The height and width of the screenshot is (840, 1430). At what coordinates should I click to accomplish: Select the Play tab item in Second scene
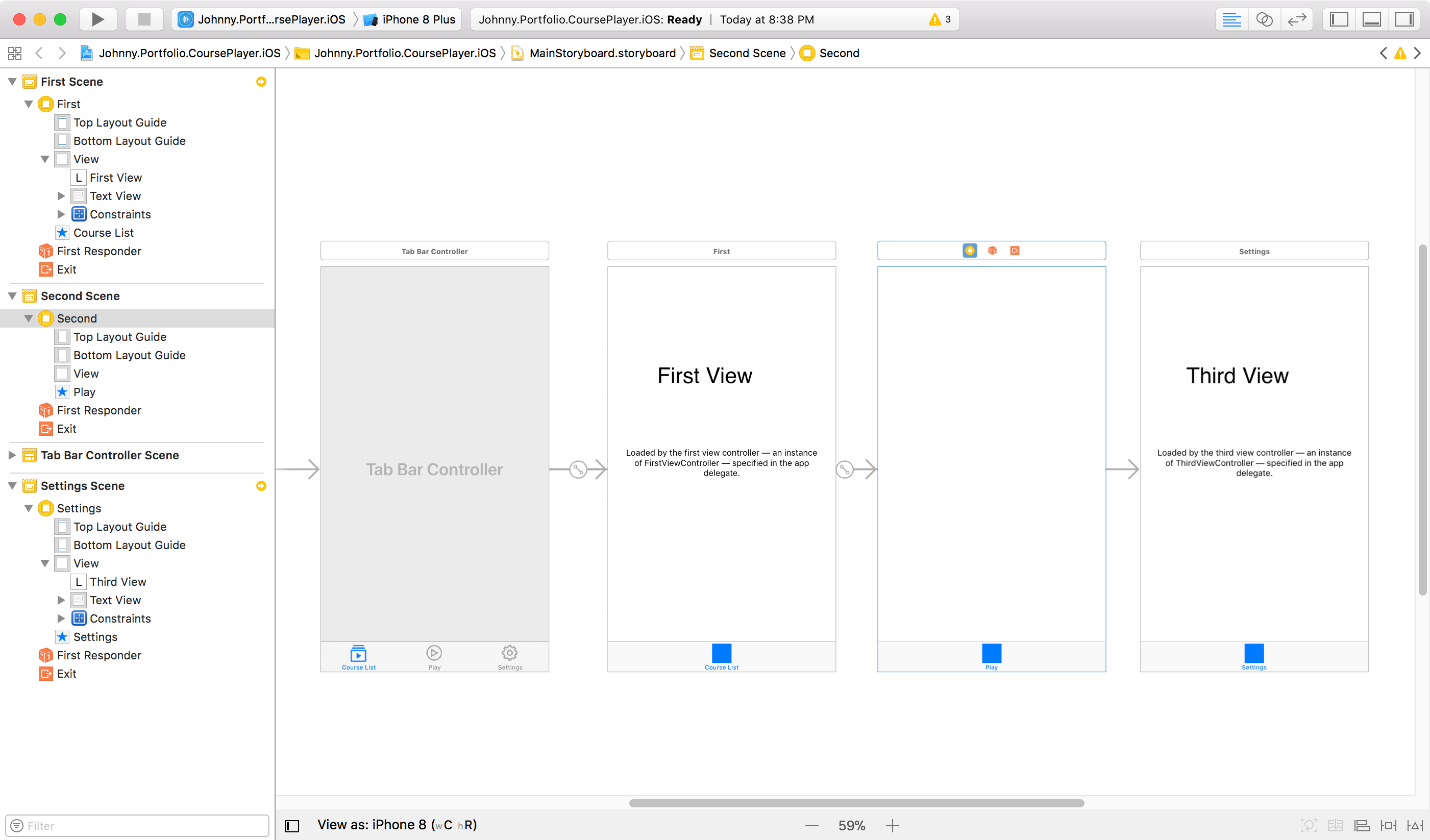[991, 657]
